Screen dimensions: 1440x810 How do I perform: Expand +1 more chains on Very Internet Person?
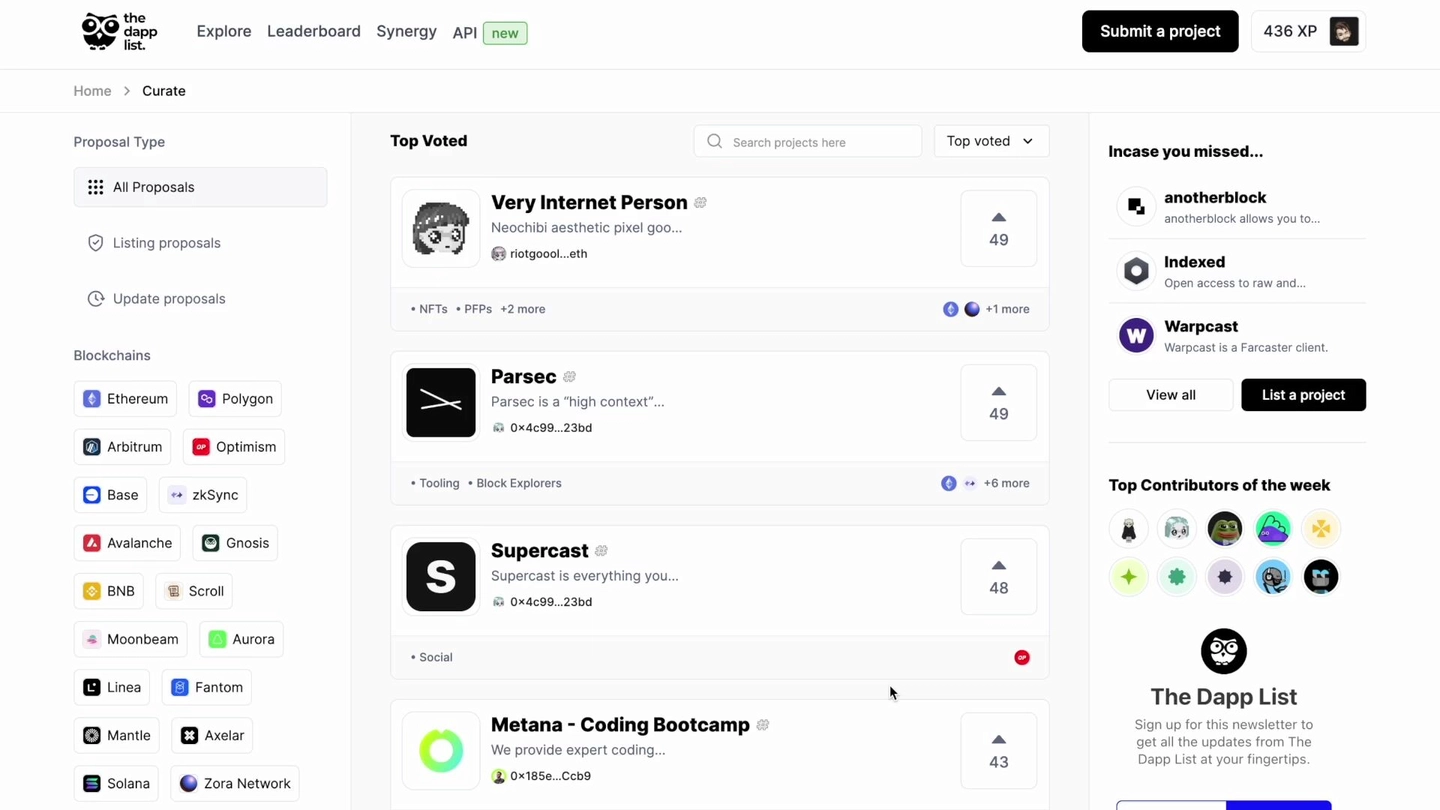tap(1007, 309)
